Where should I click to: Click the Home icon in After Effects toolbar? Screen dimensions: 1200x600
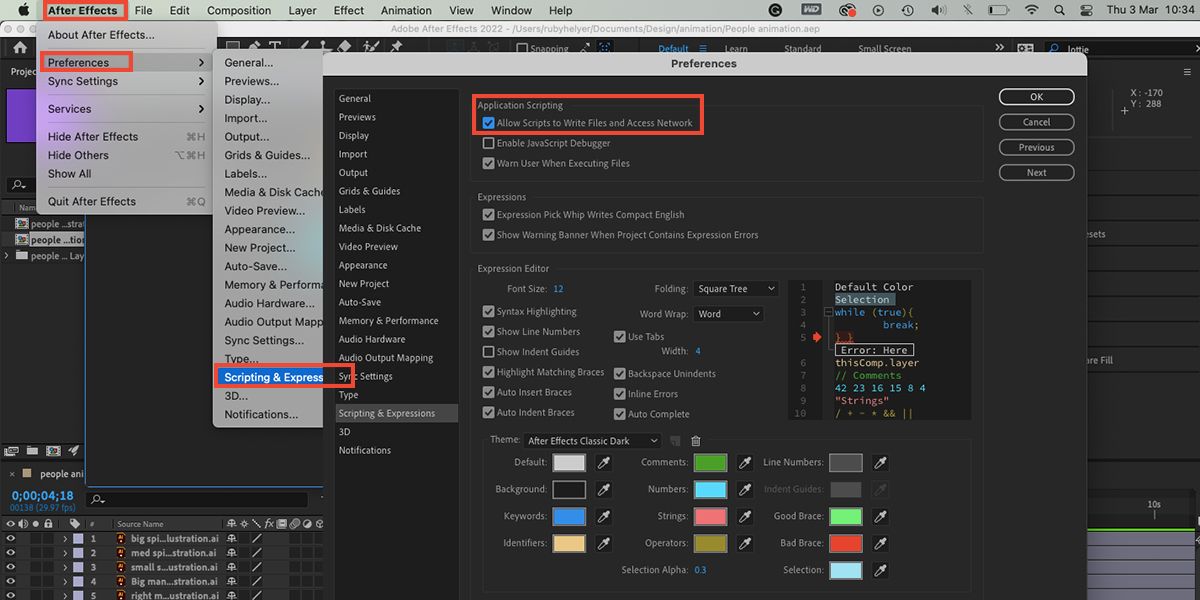(20, 47)
